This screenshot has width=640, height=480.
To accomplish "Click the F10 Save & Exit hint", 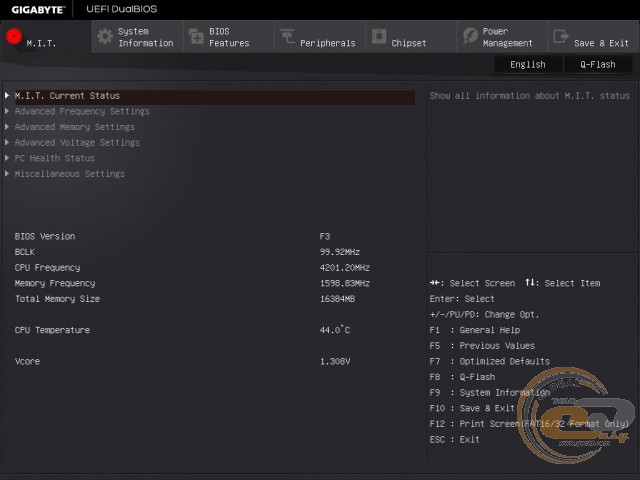I will (472, 408).
